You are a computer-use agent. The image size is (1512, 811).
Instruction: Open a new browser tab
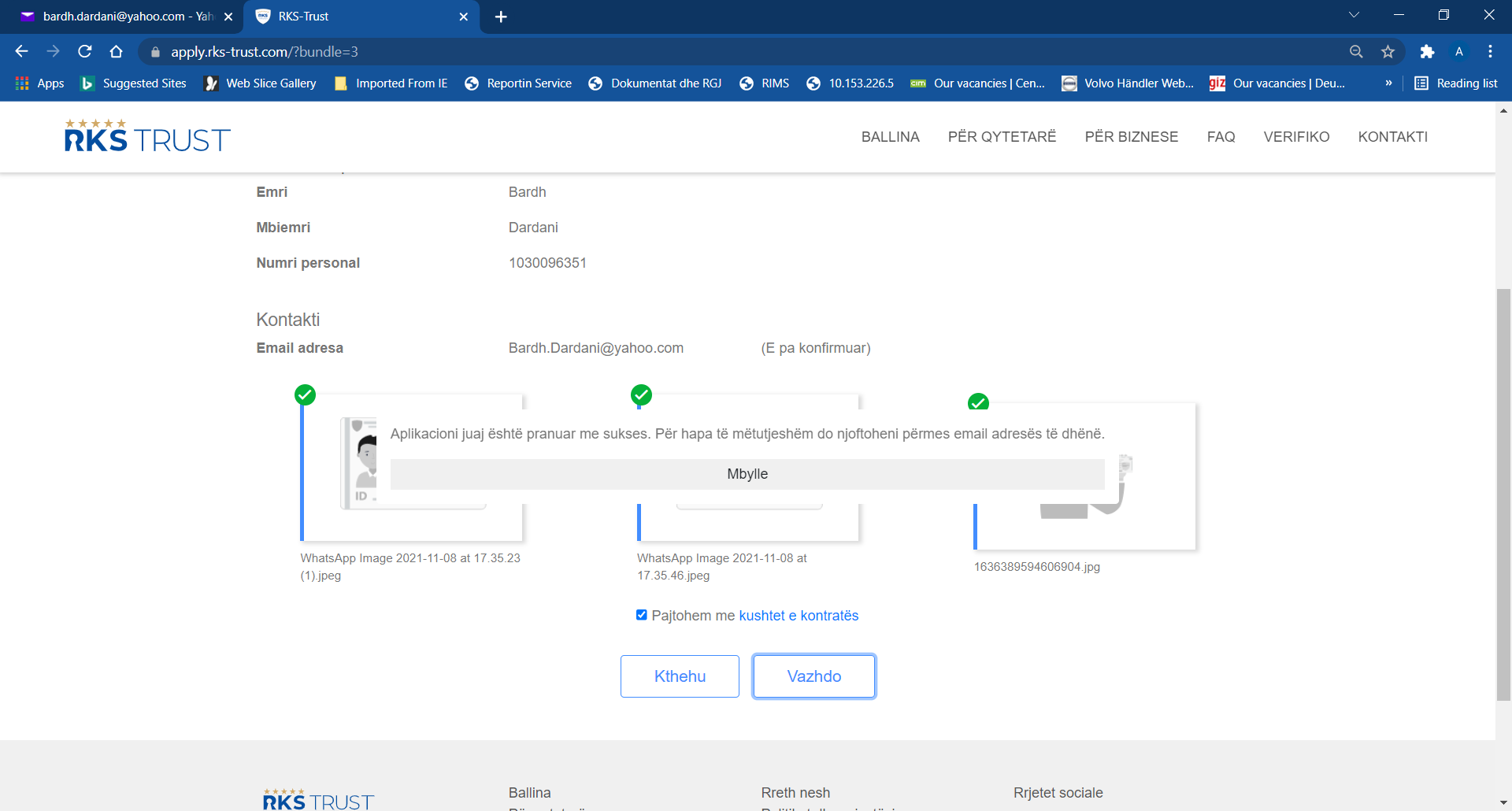501,17
